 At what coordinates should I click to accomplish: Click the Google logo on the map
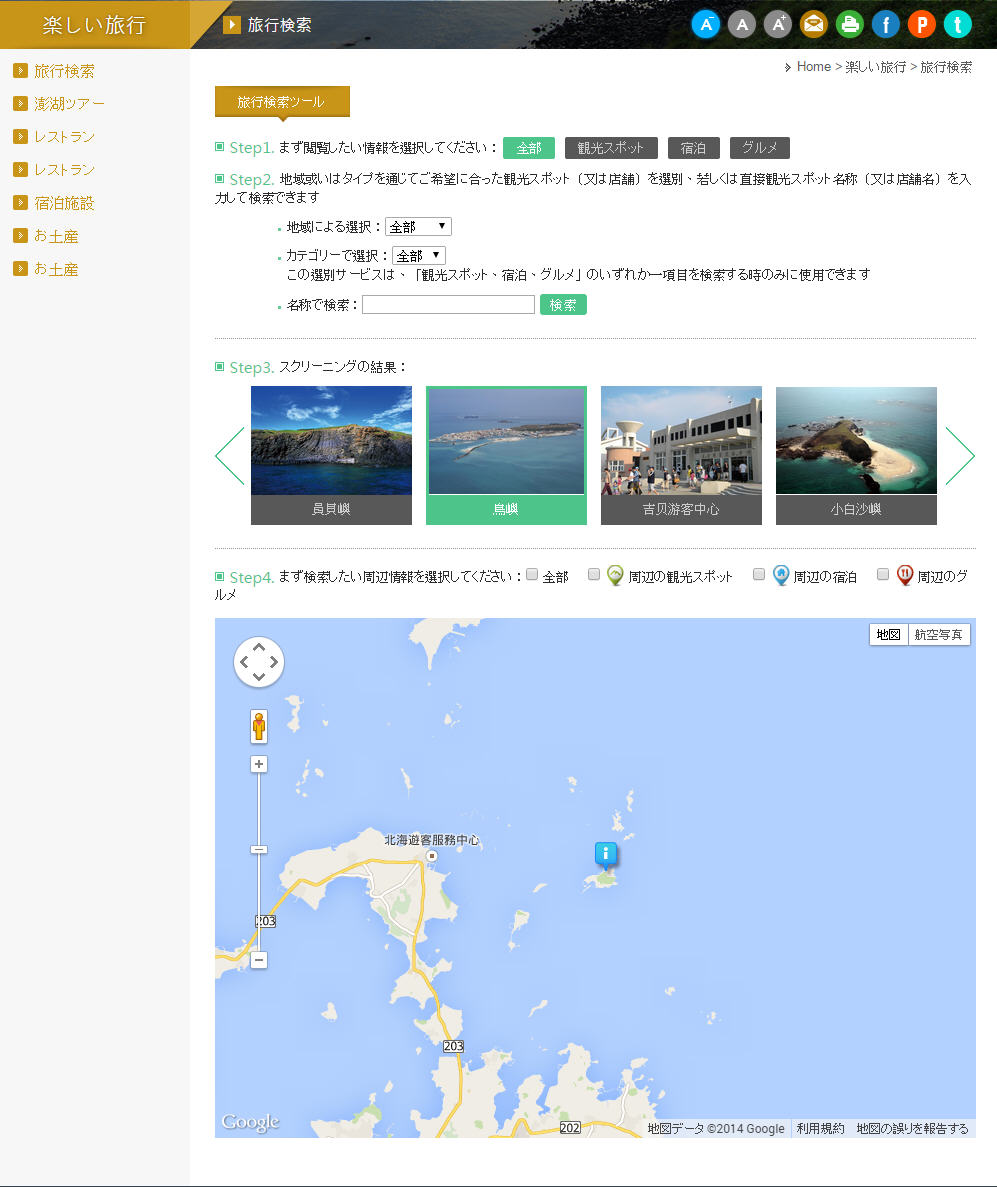point(251,1122)
